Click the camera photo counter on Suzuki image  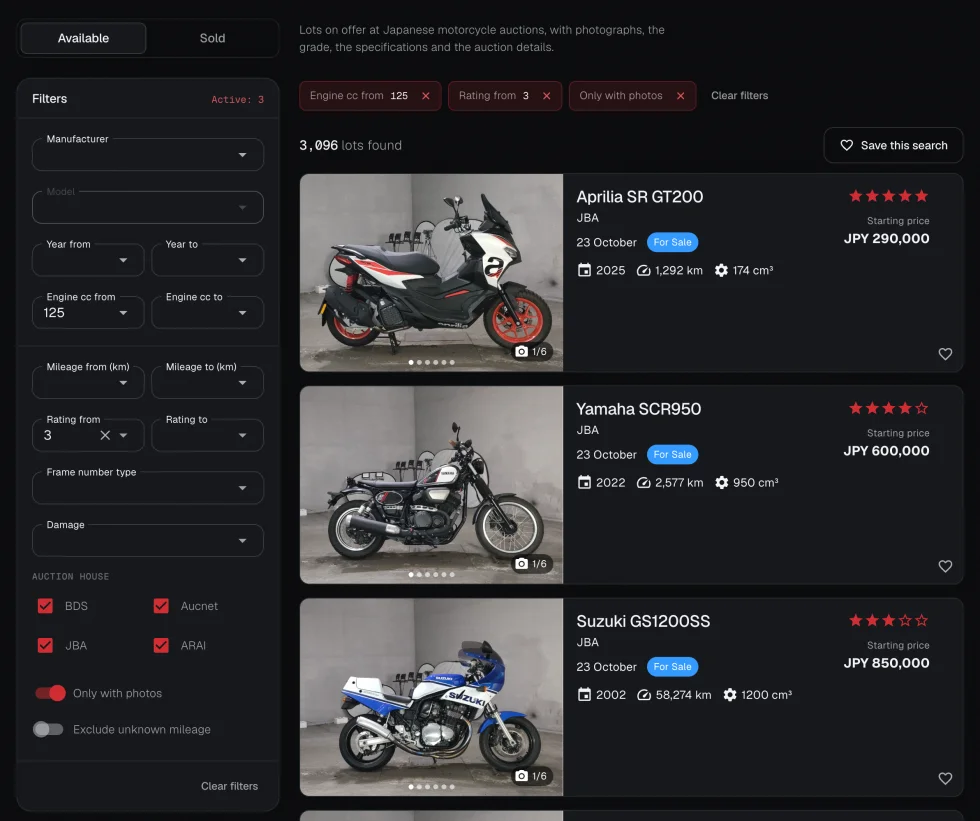coord(531,776)
